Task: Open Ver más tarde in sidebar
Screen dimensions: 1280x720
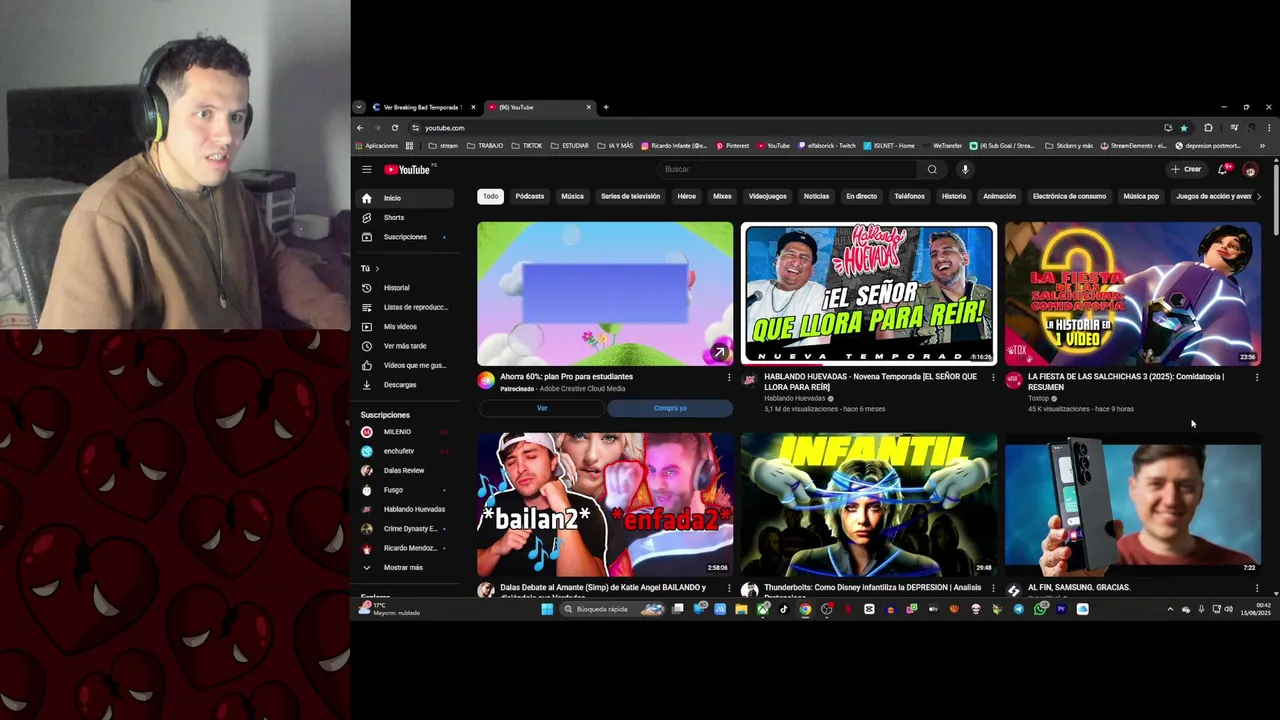Action: [x=406, y=346]
